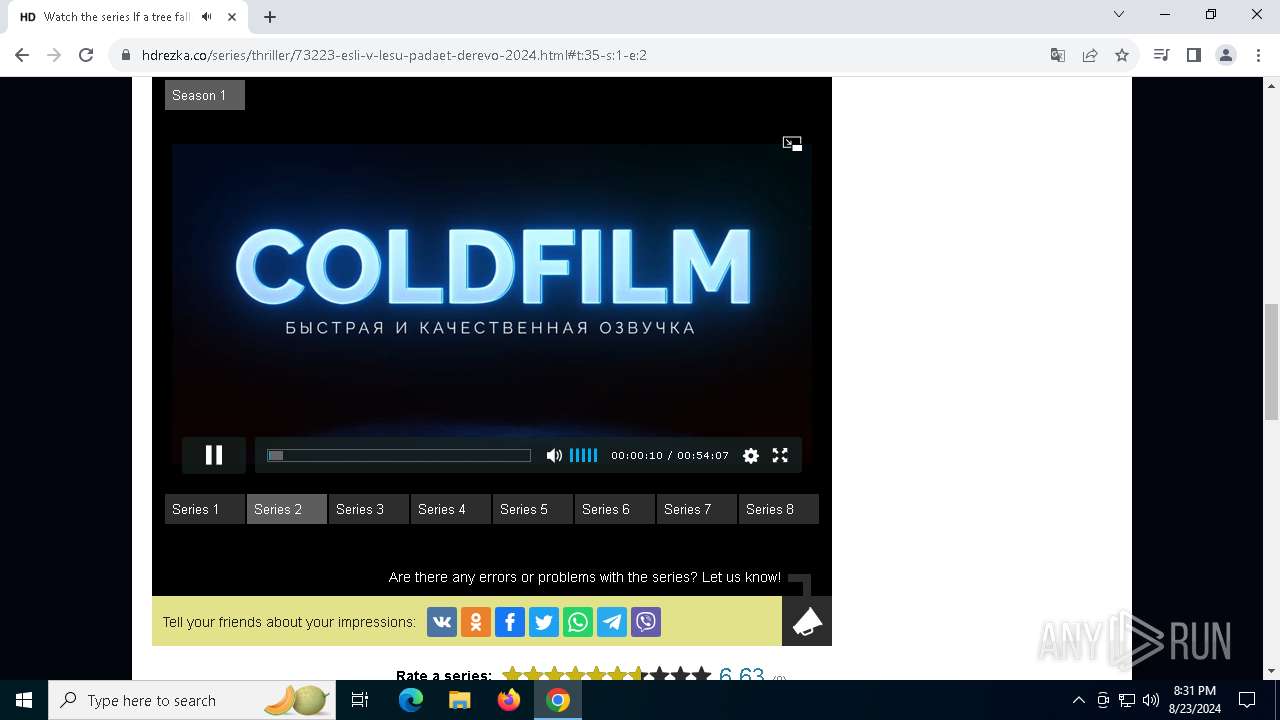Share via Telegram
The width and height of the screenshot is (1280, 720).
[612, 622]
